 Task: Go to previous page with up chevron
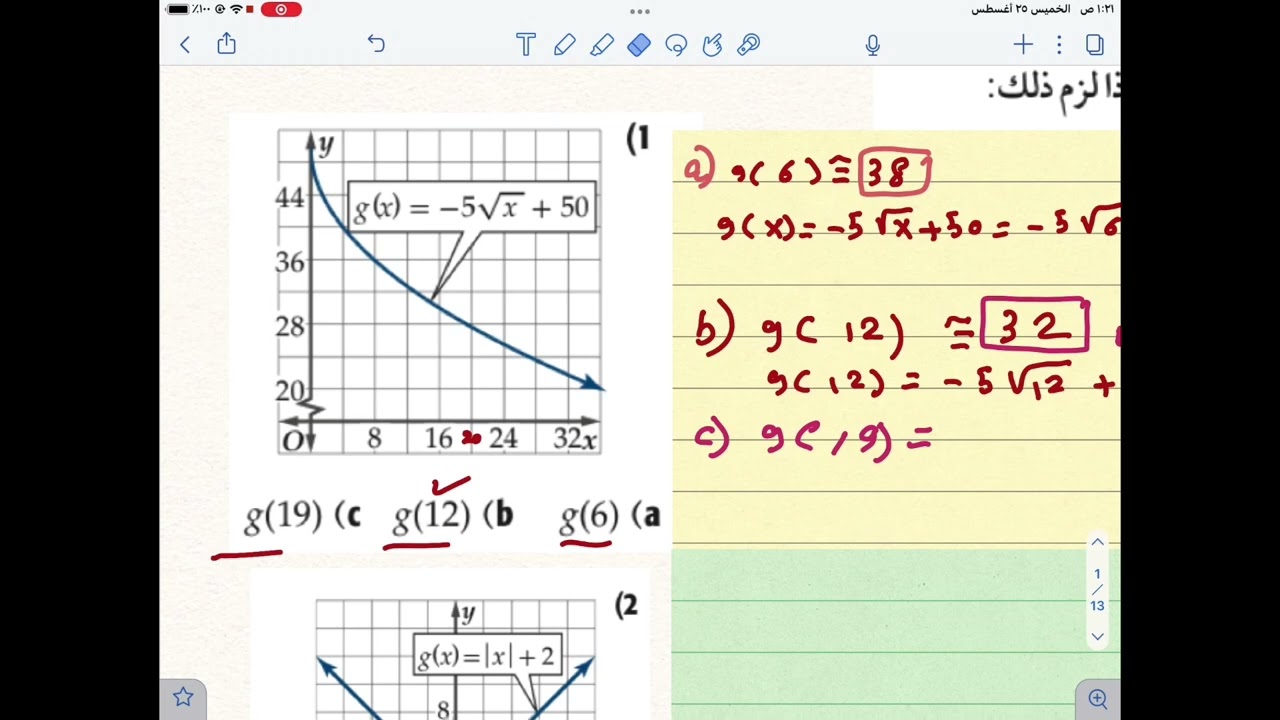(1097, 542)
